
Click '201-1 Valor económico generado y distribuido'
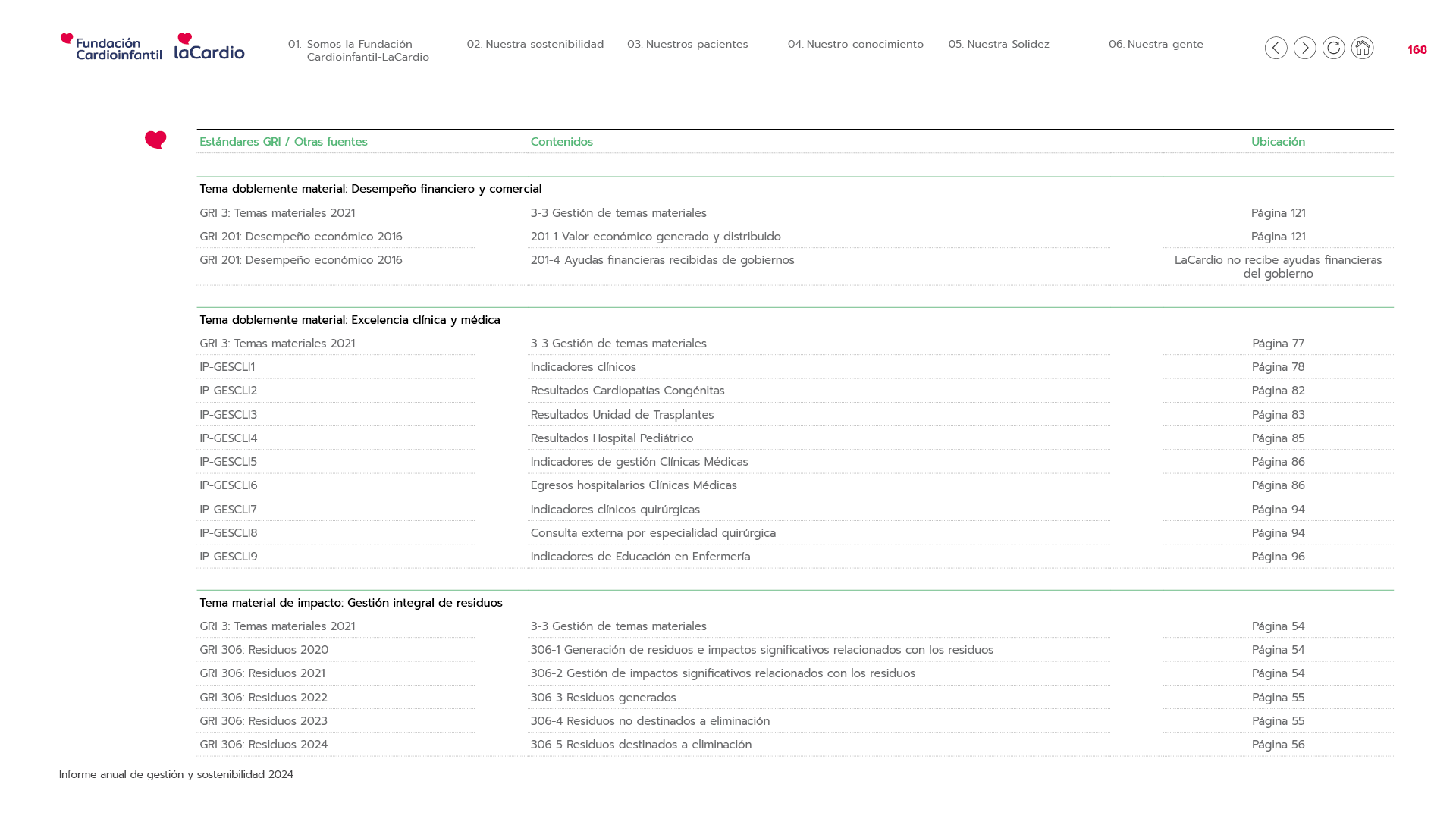click(x=655, y=237)
